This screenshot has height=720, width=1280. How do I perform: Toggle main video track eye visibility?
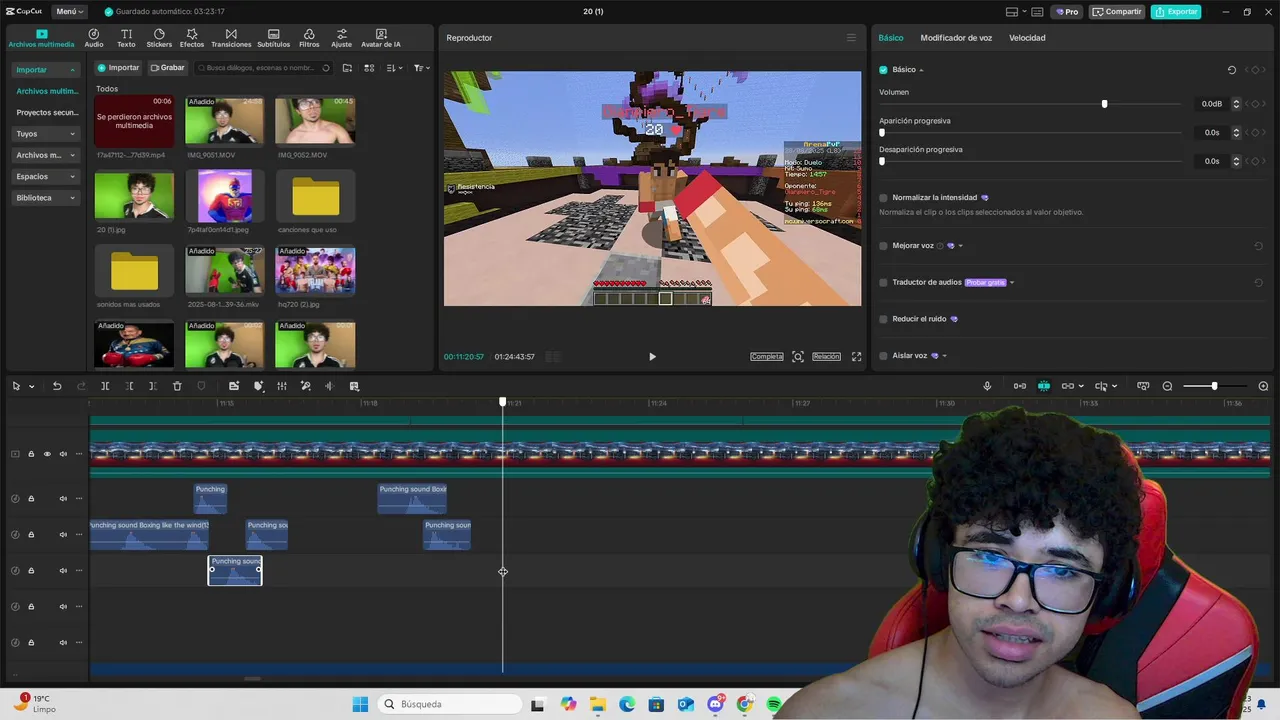(47, 454)
